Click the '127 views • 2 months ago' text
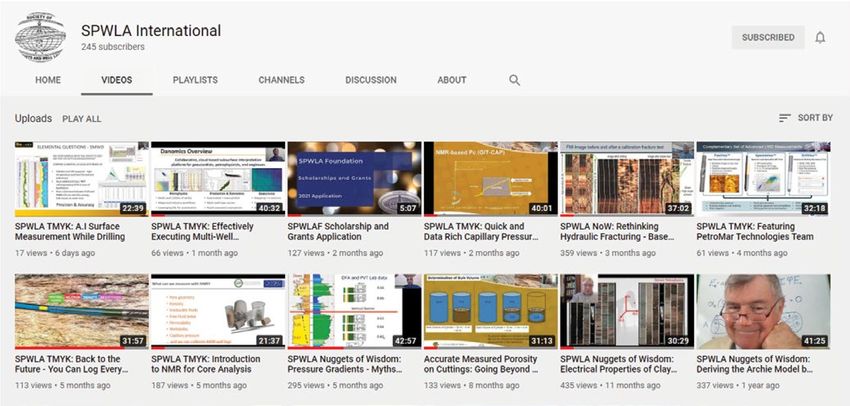This screenshot has height=406, width=850. click(x=336, y=253)
